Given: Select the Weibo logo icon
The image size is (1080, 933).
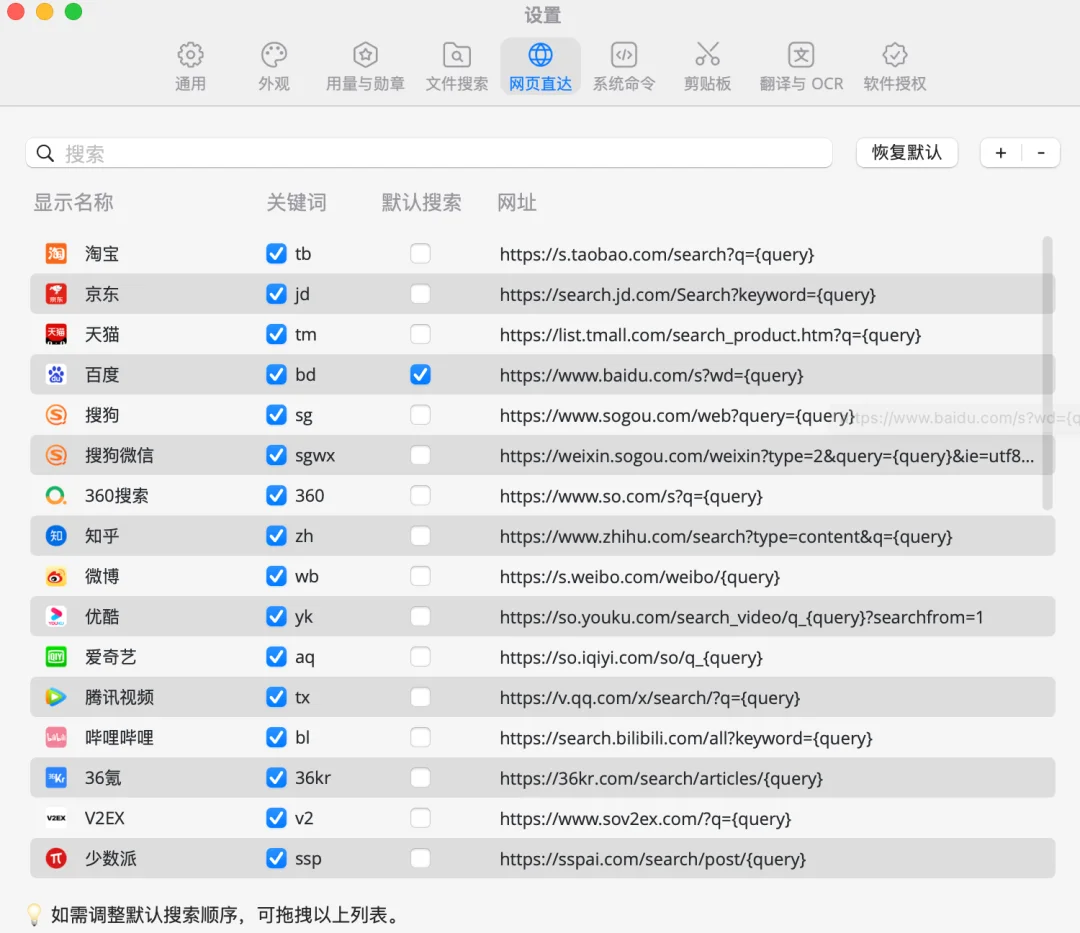Looking at the screenshot, I should pyautogui.click(x=56, y=577).
